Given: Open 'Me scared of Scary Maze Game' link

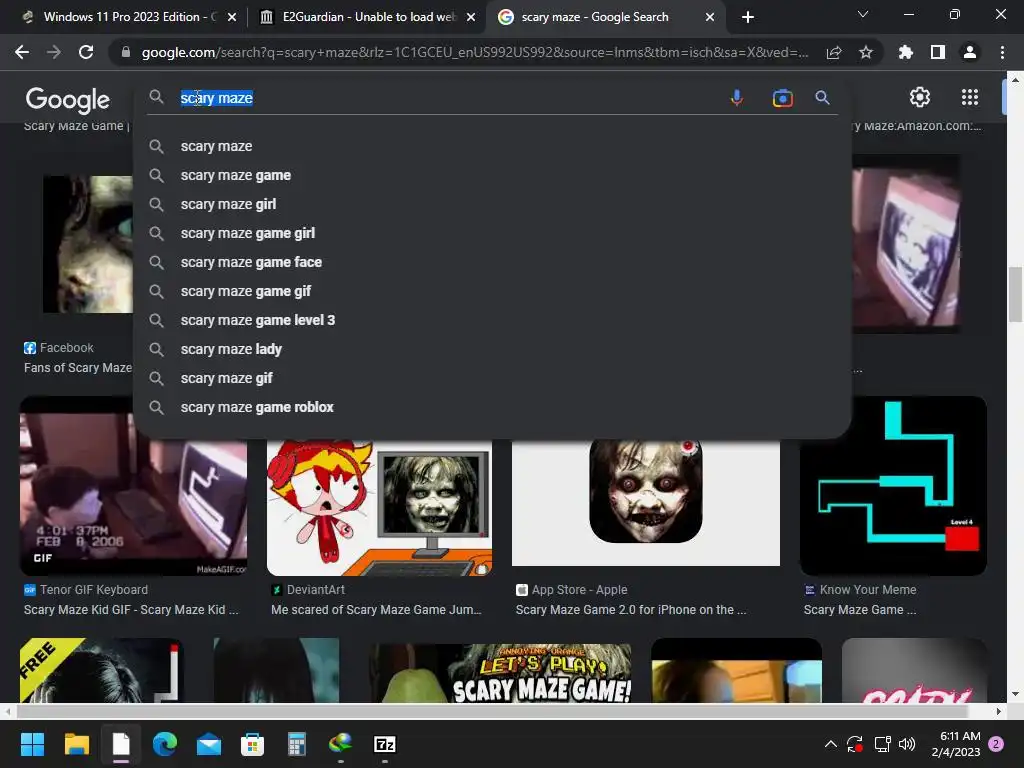Looking at the screenshot, I should [x=376, y=610].
